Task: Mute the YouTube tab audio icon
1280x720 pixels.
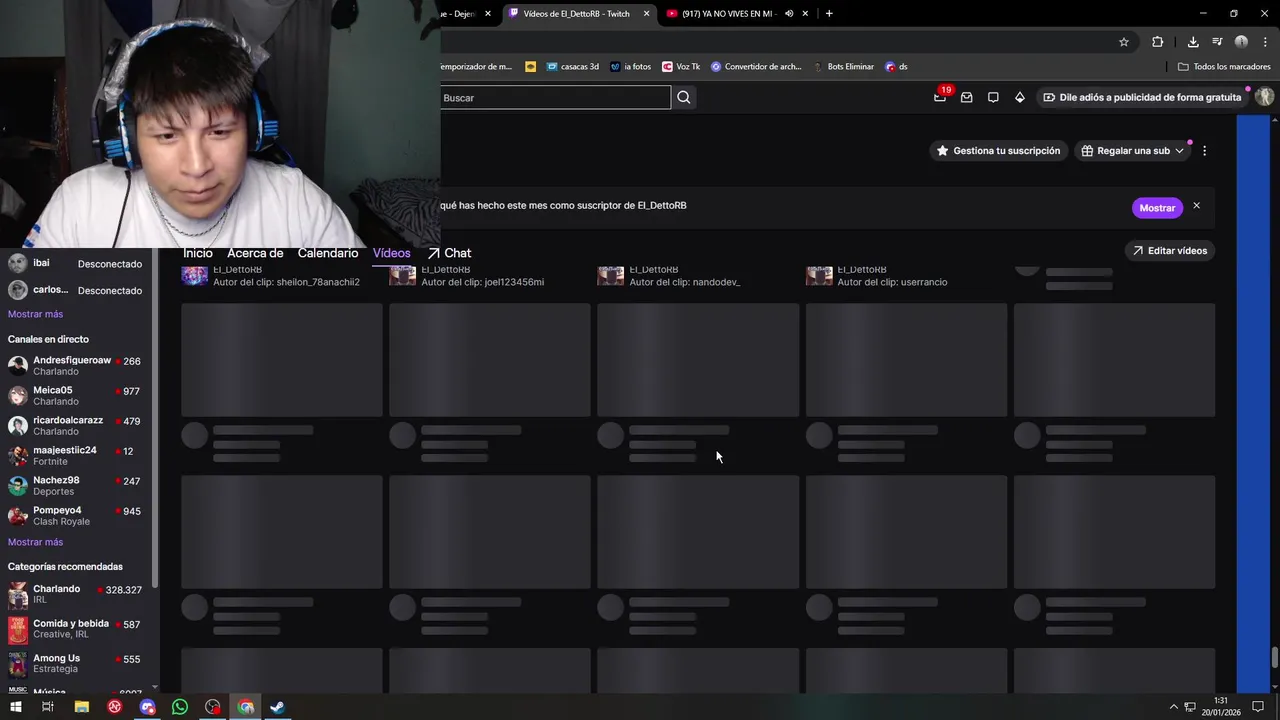Action: (x=789, y=13)
